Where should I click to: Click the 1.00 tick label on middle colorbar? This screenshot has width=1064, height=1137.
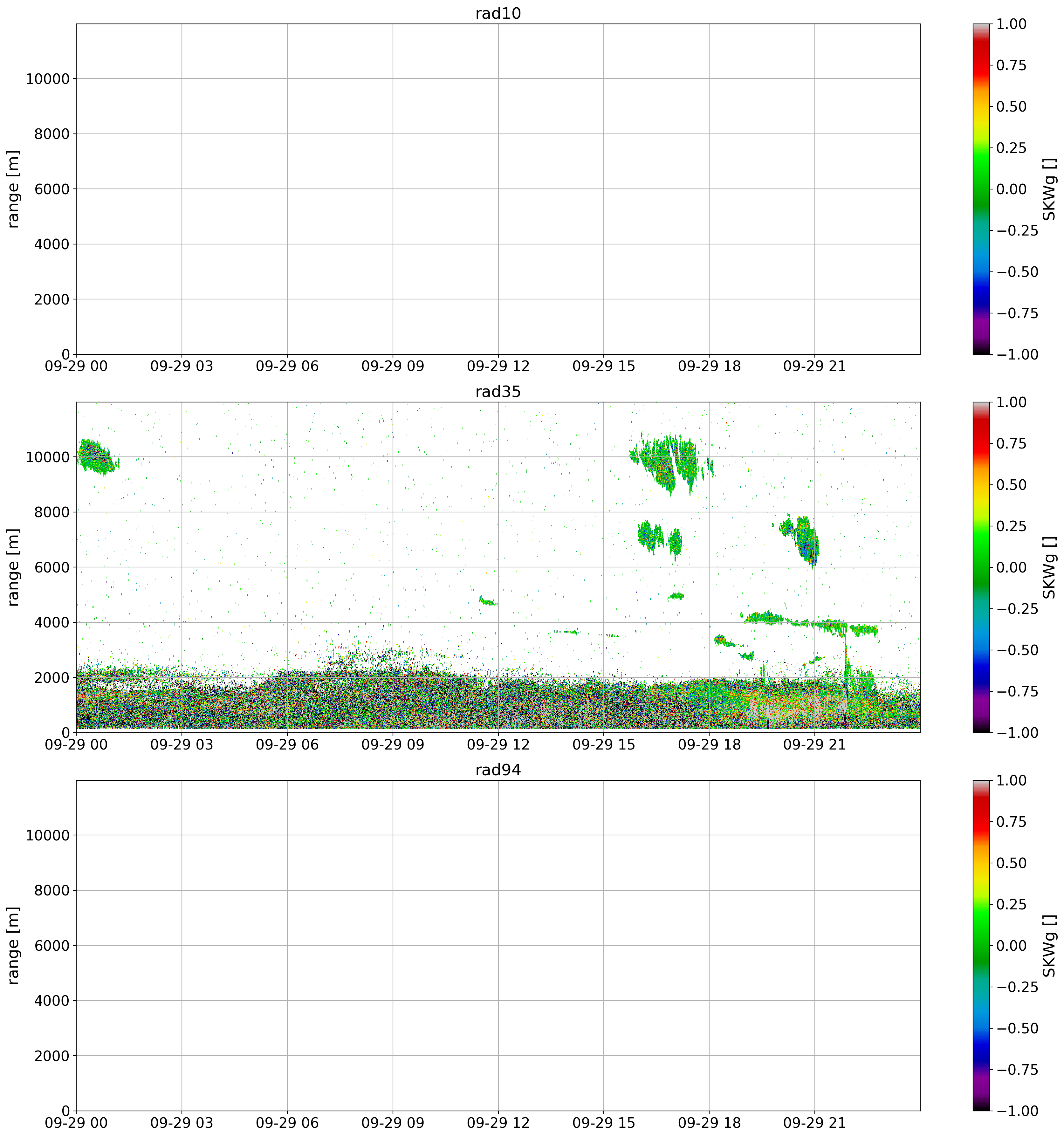1011,402
